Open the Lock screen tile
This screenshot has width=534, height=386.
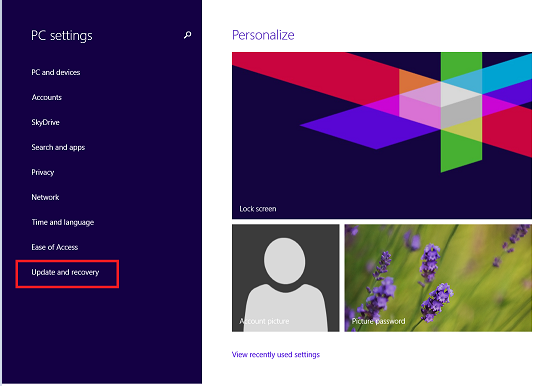[381, 135]
